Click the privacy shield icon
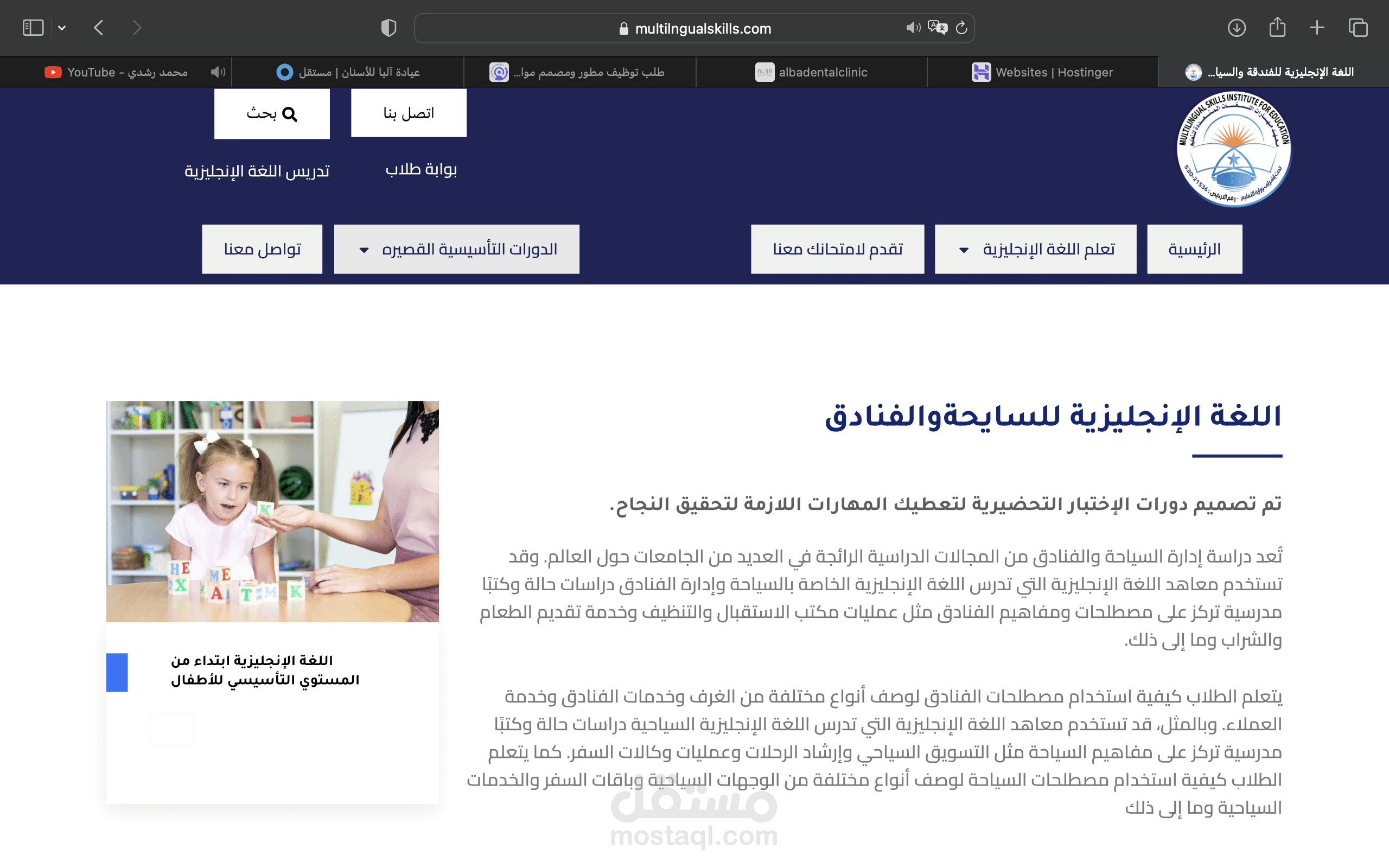1389x868 pixels. coord(388,28)
